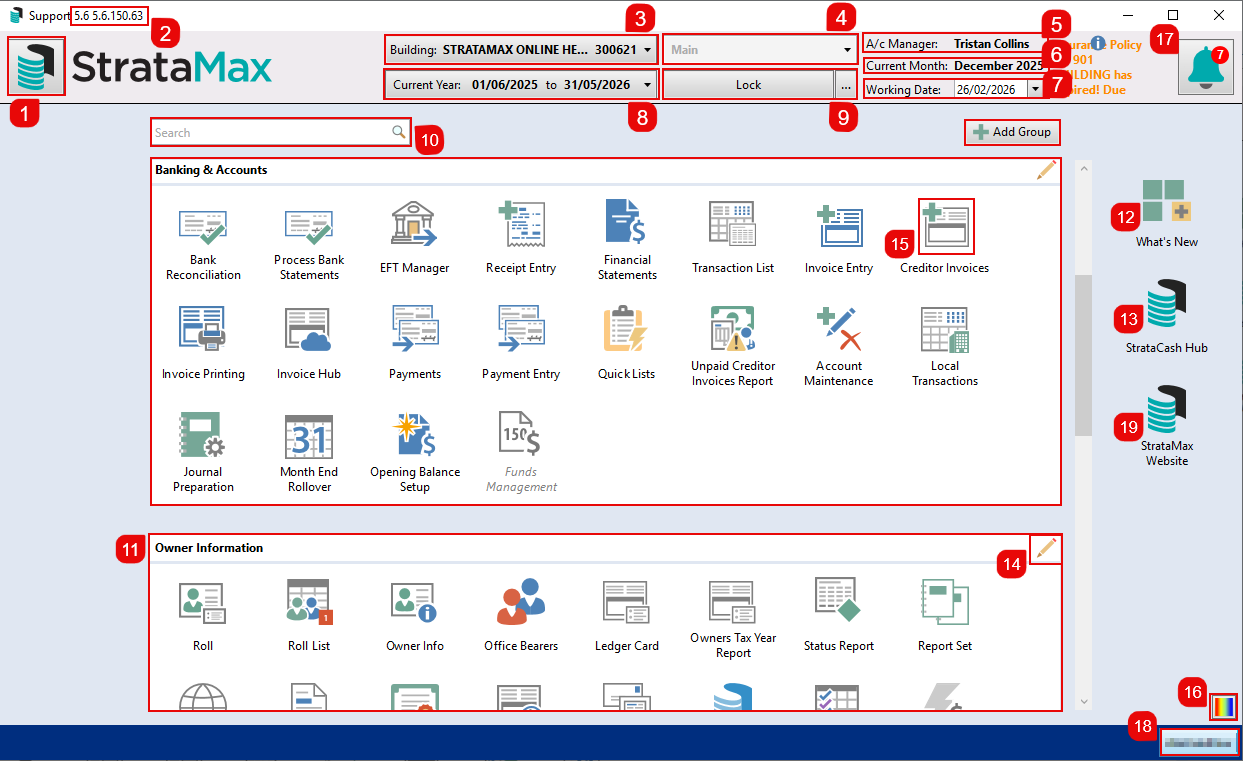Click the StrataMax logo icon
This screenshot has height=761, width=1243.
(x=37, y=67)
